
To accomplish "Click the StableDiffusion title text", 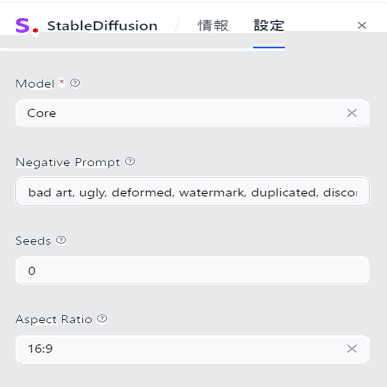I will click(102, 26).
